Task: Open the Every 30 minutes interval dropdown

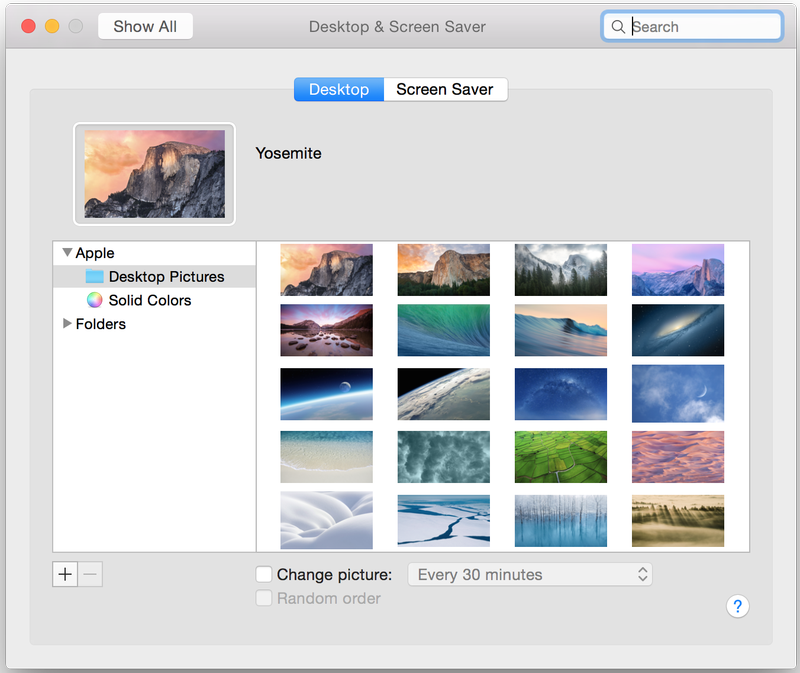Action: pyautogui.click(x=530, y=575)
